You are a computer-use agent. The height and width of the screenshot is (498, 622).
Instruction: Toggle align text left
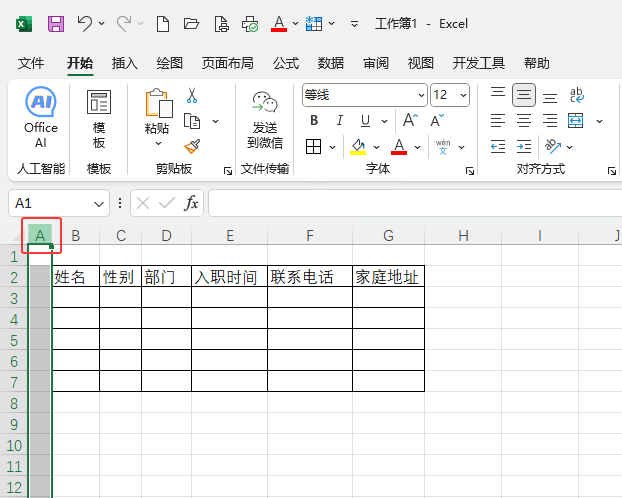pos(498,121)
